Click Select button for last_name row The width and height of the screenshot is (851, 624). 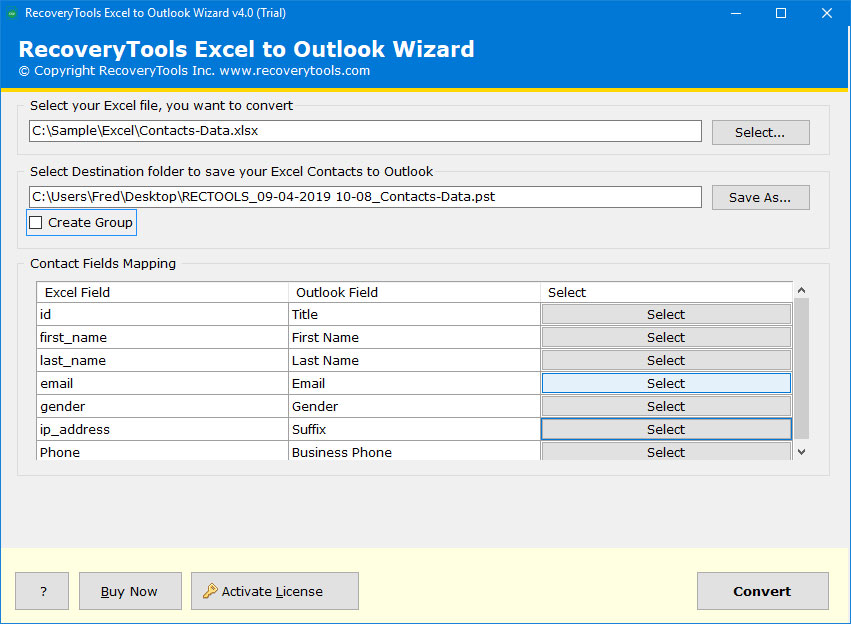[x=666, y=360]
